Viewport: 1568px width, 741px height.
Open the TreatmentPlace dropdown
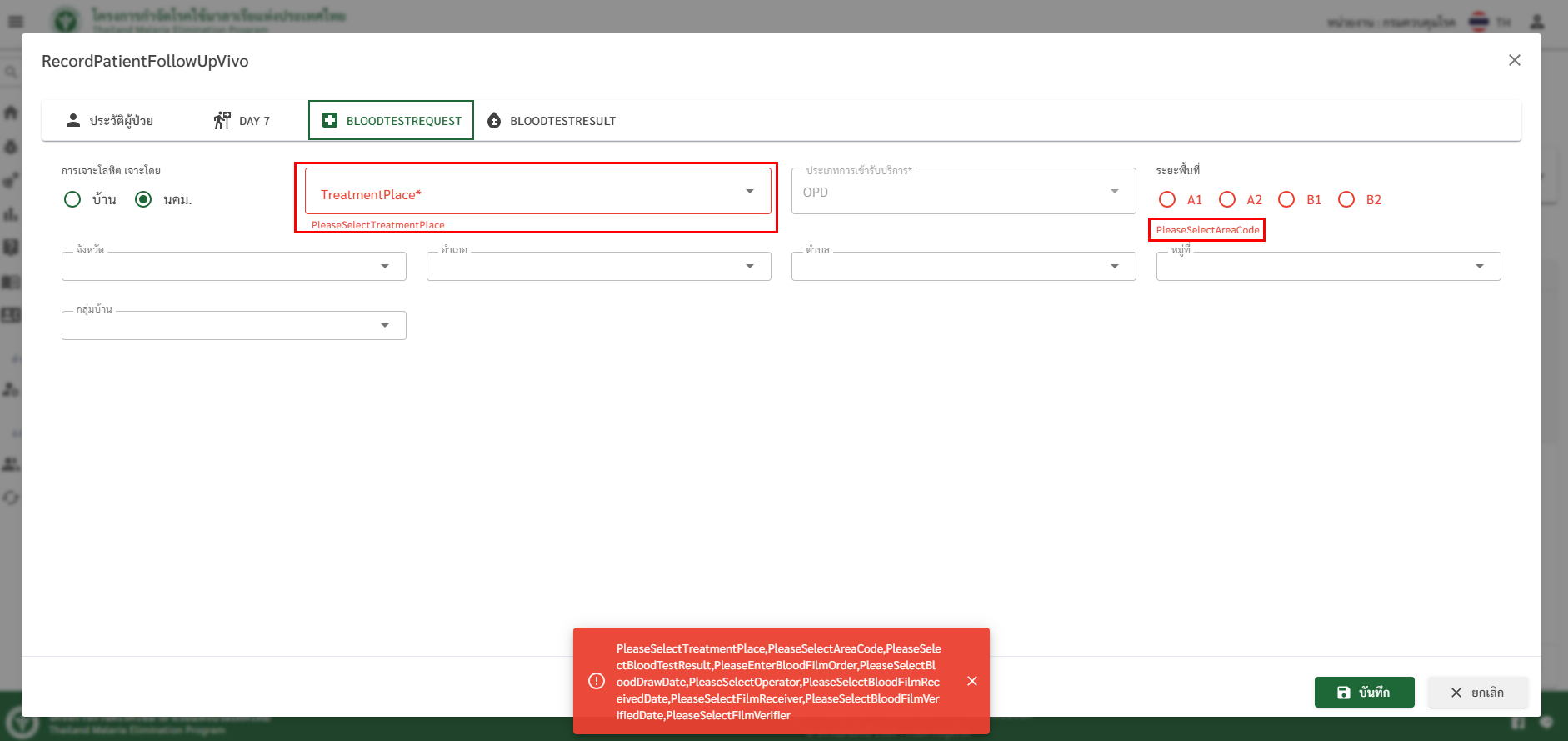point(537,192)
